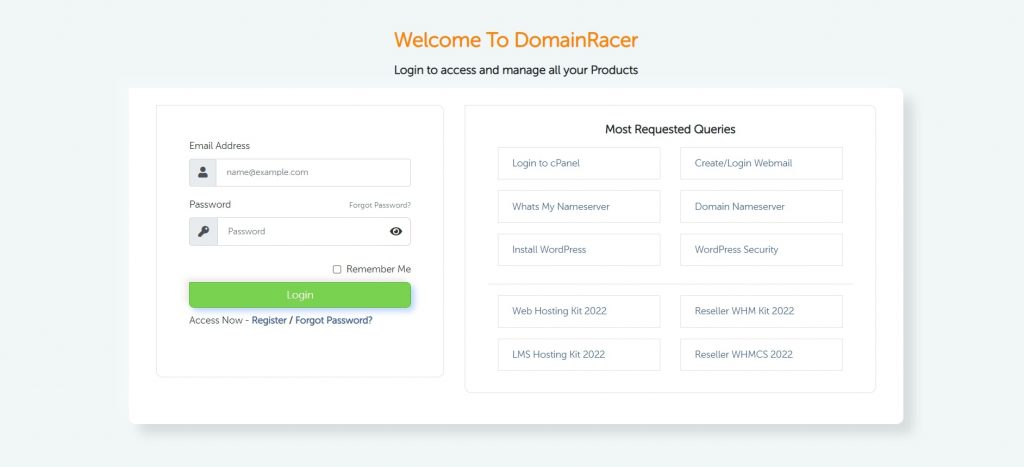Click the key icon beside password field
The width and height of the screenshot is (1024, 467).
point(203,231)
